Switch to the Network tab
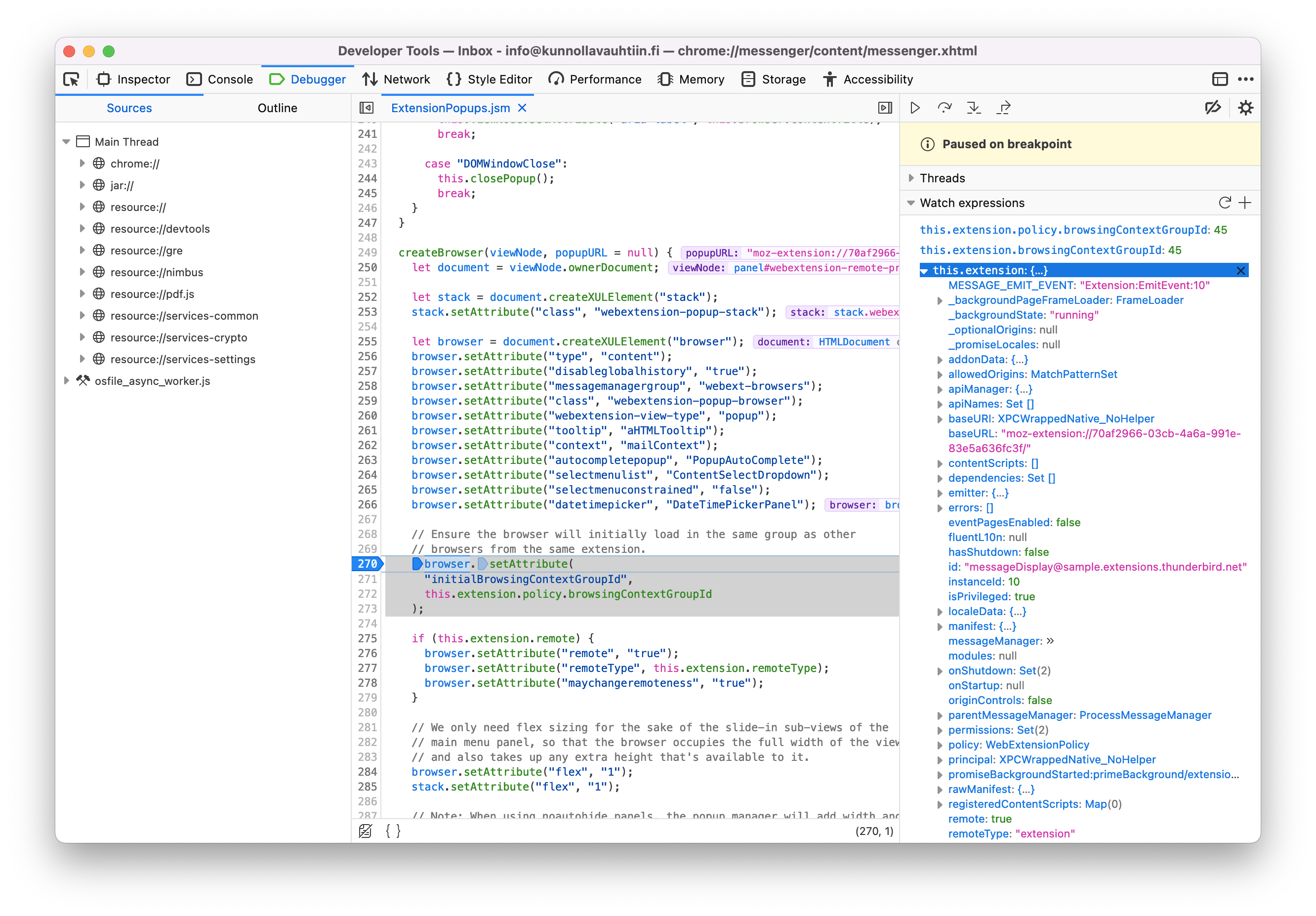The image size is (1316, 916). tap(396, 79)
